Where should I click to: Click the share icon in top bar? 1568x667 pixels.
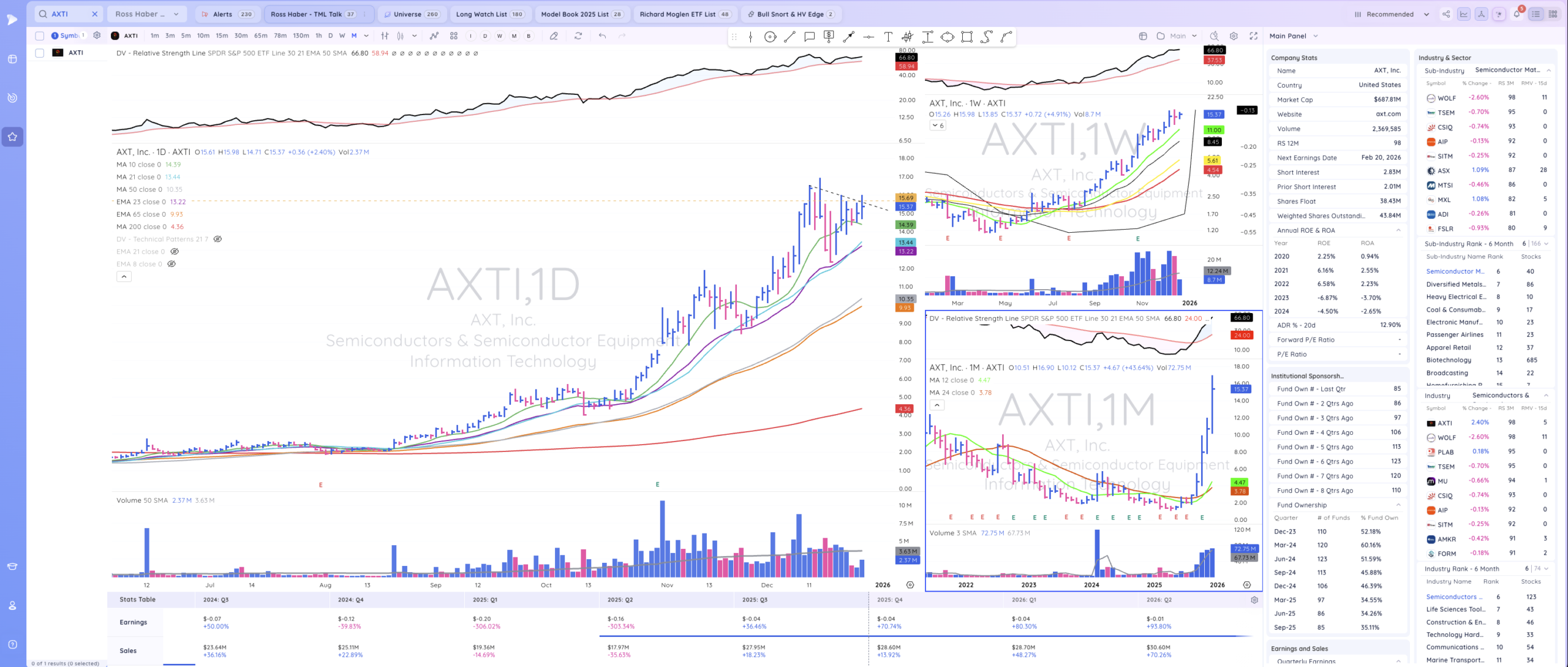pos(1446,14)
